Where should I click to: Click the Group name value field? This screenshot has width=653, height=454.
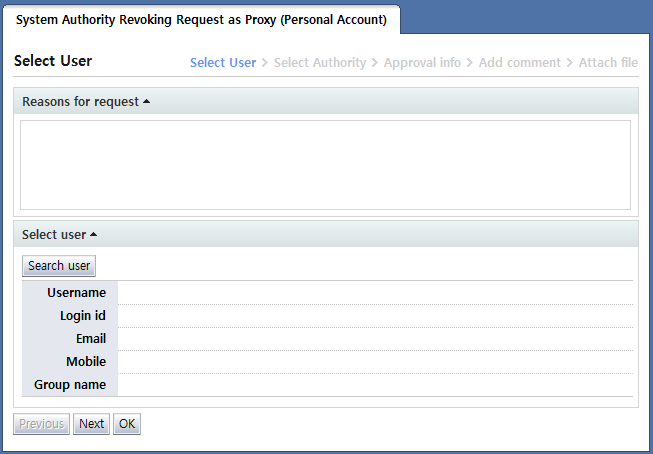coord(375,385)
